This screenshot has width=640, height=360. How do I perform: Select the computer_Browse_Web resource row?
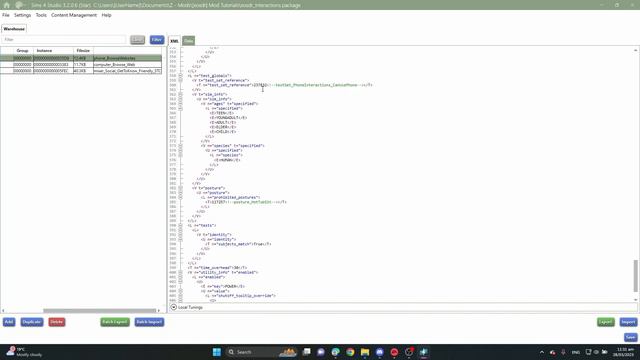click(x=81, y=64)
